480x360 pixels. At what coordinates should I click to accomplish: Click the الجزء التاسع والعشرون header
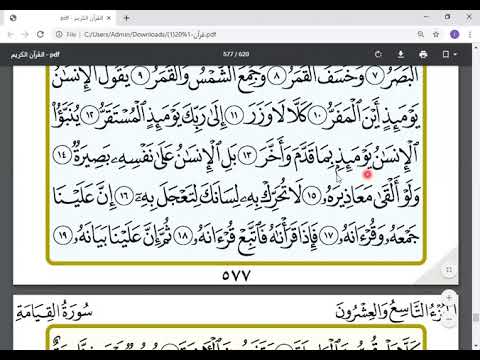point(397,312)
